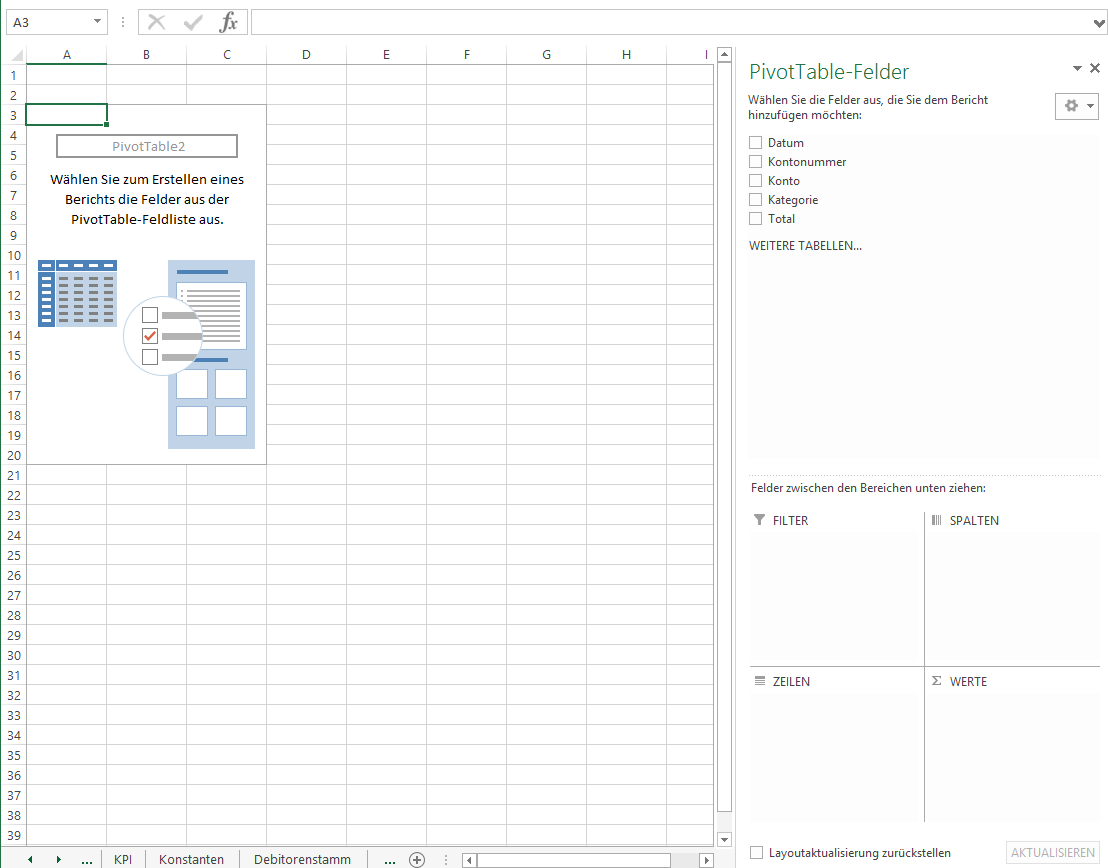Open the Name Box dropdown
This screenshot has height=868, width=1108.
click(x=97, y=22)
